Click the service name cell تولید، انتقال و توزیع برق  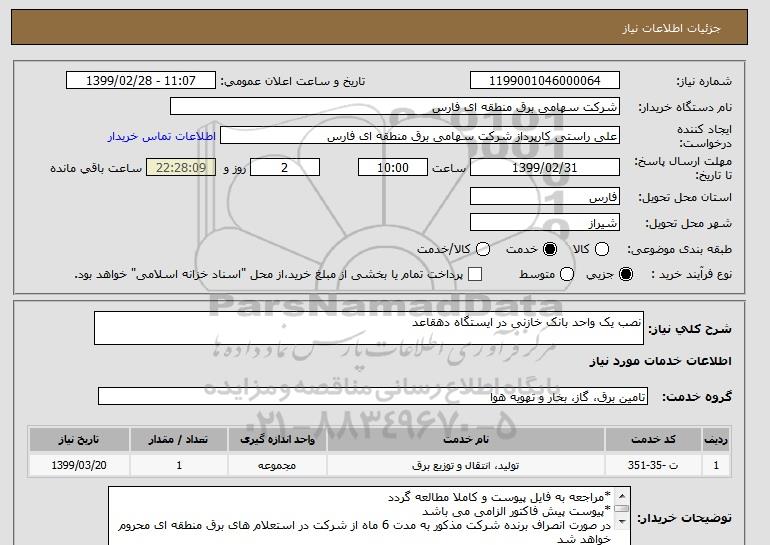(466, 465)
